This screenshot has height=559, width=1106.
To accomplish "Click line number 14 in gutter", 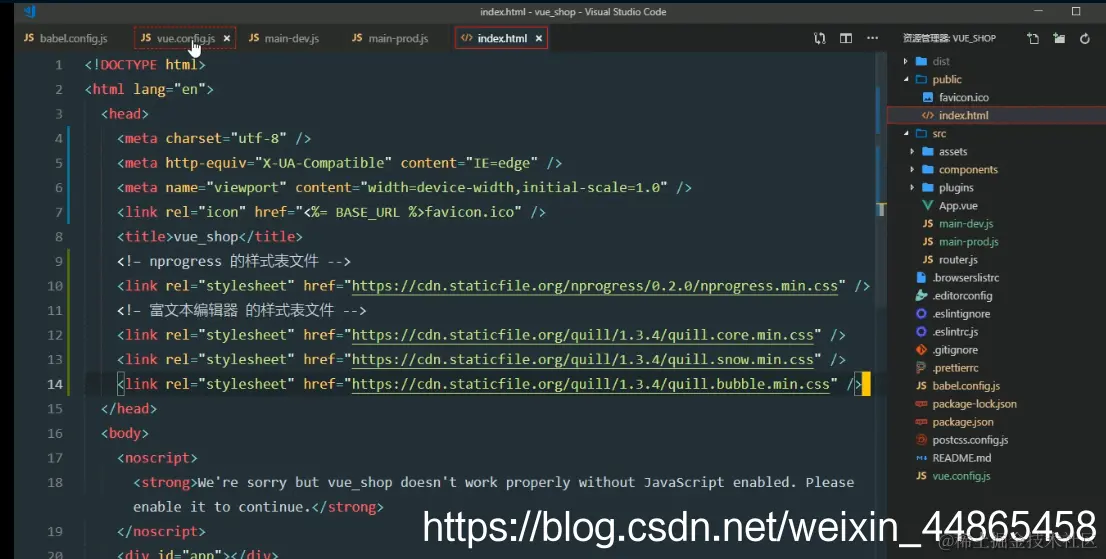I will (x=54, y=384).
